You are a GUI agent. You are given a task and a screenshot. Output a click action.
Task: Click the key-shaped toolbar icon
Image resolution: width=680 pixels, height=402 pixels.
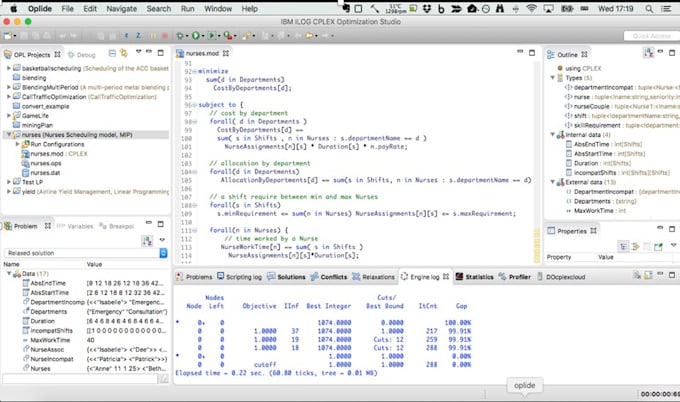[246, 36]
